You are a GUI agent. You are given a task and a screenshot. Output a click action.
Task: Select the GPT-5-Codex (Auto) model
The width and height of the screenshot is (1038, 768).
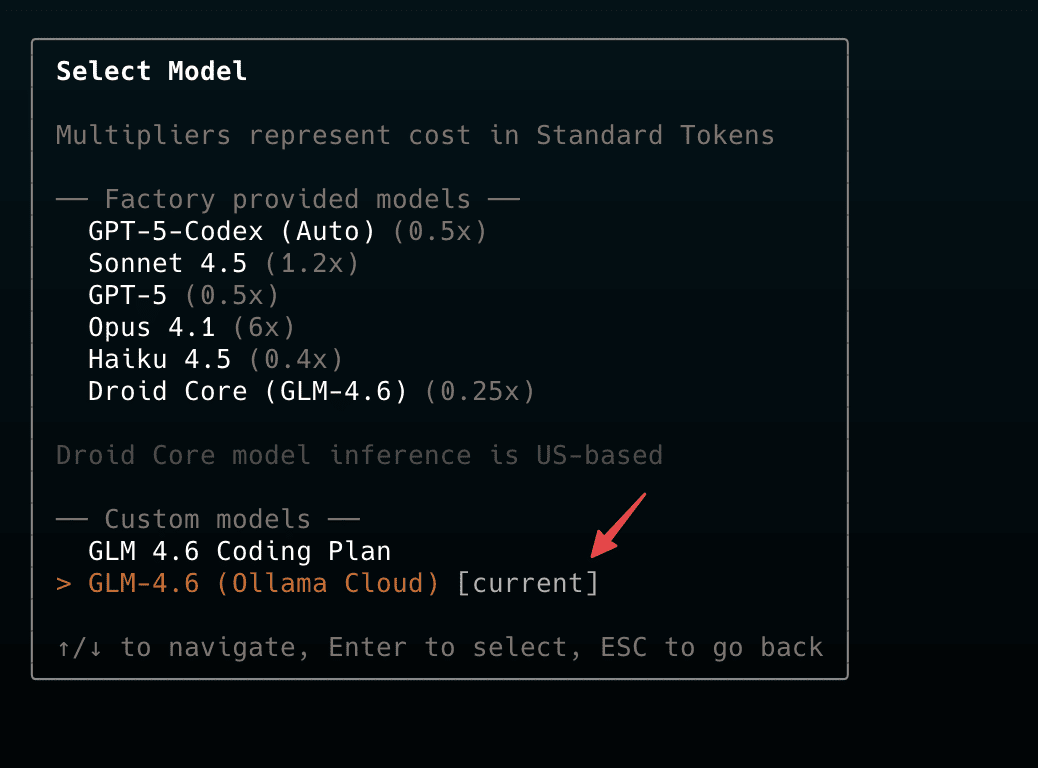pos(231,232)
